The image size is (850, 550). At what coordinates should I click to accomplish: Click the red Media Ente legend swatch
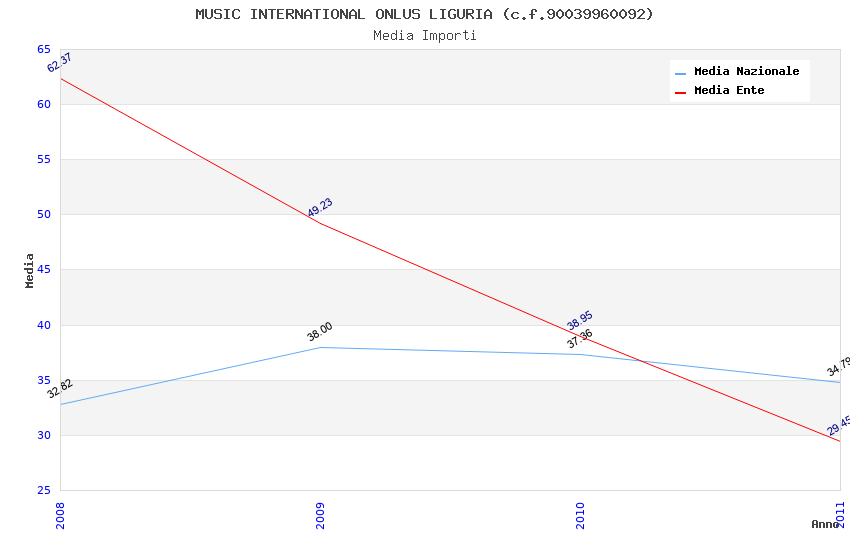pyautogui.click(x=681, y=92)
